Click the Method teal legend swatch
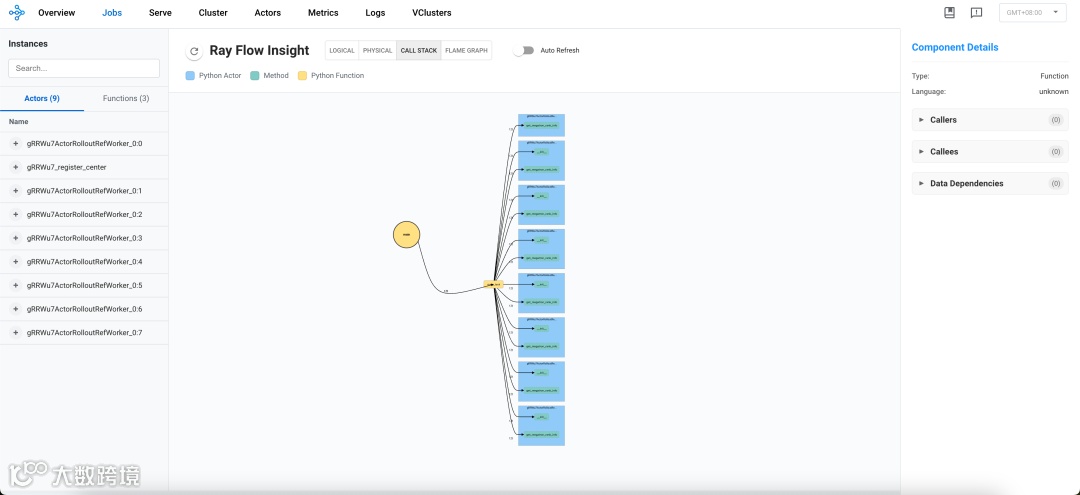This screenshot has height=495, width=1080. click(255, 76)
